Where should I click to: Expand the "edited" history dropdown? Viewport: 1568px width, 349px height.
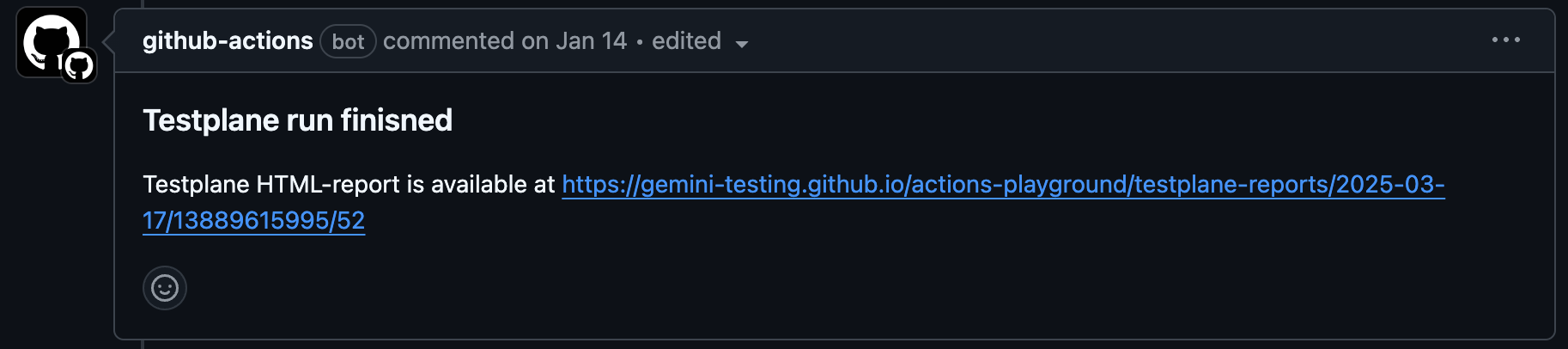pyautogui.click(x=687, y=41)
